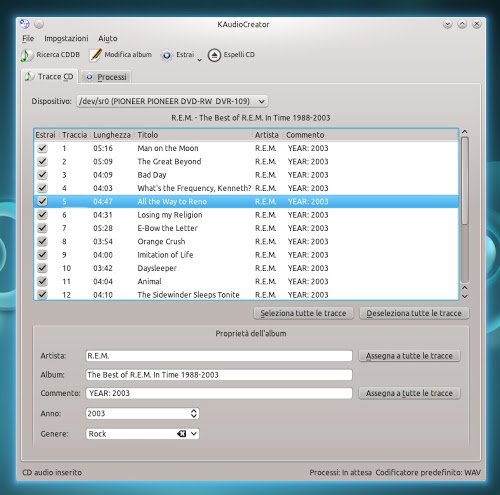500x495 pixels.
Task: Expand the Dispositivo device combo box
Action: click(x=172, y=101)
